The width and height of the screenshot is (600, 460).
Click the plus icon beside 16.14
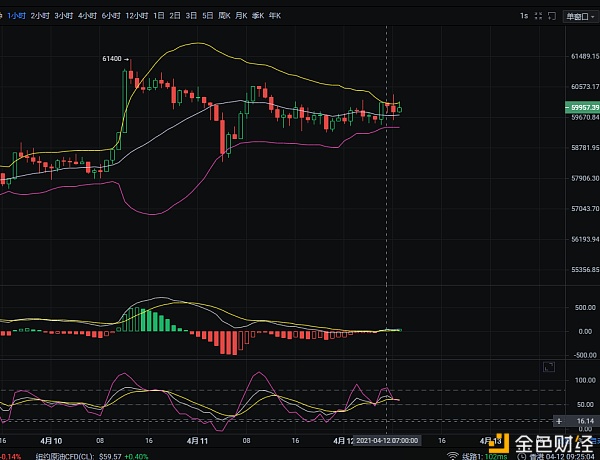click(x=559, y=421)
